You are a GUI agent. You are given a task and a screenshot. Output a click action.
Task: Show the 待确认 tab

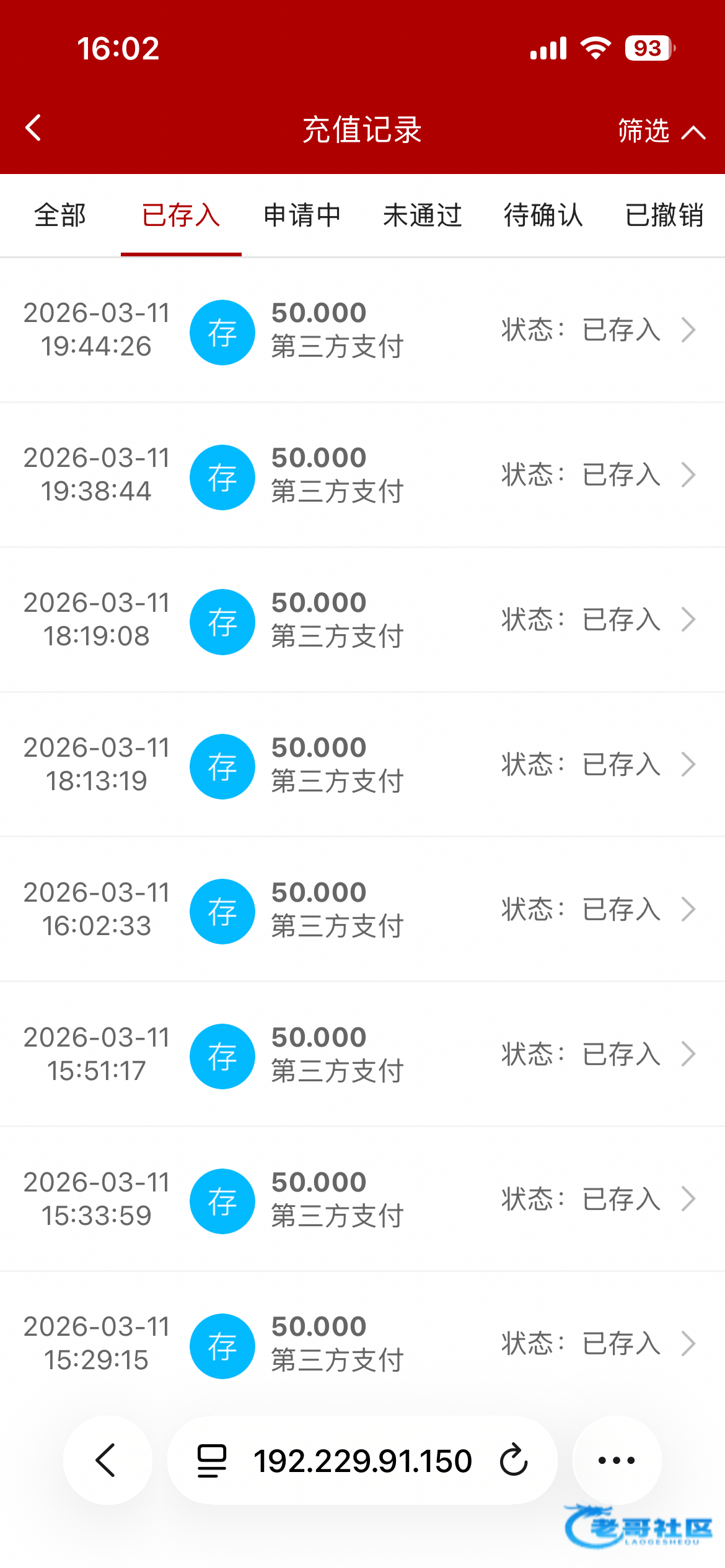(x=543, y=216)
